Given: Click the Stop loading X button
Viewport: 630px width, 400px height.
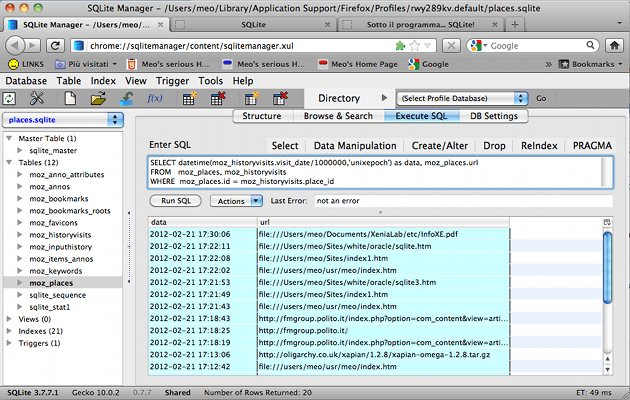Looking at the screenshot, I should [x=451, y=45].
